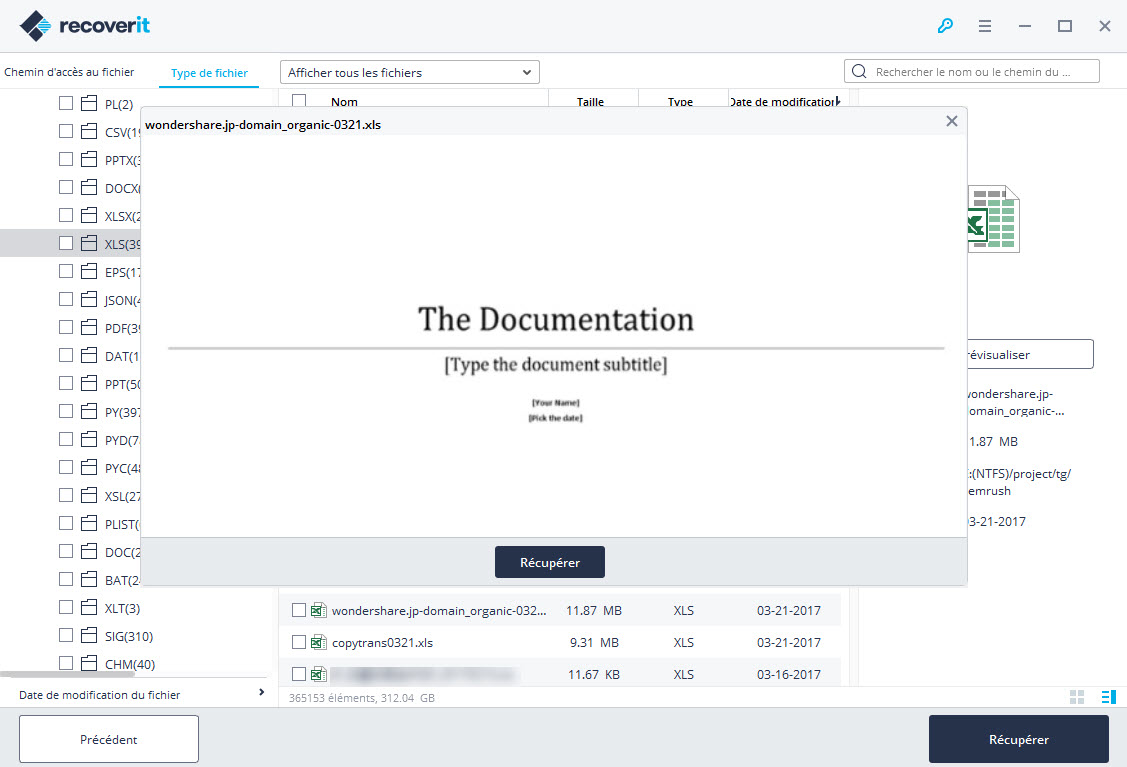Click Excel icon of the 11.67 KB file

click(318, 674)
